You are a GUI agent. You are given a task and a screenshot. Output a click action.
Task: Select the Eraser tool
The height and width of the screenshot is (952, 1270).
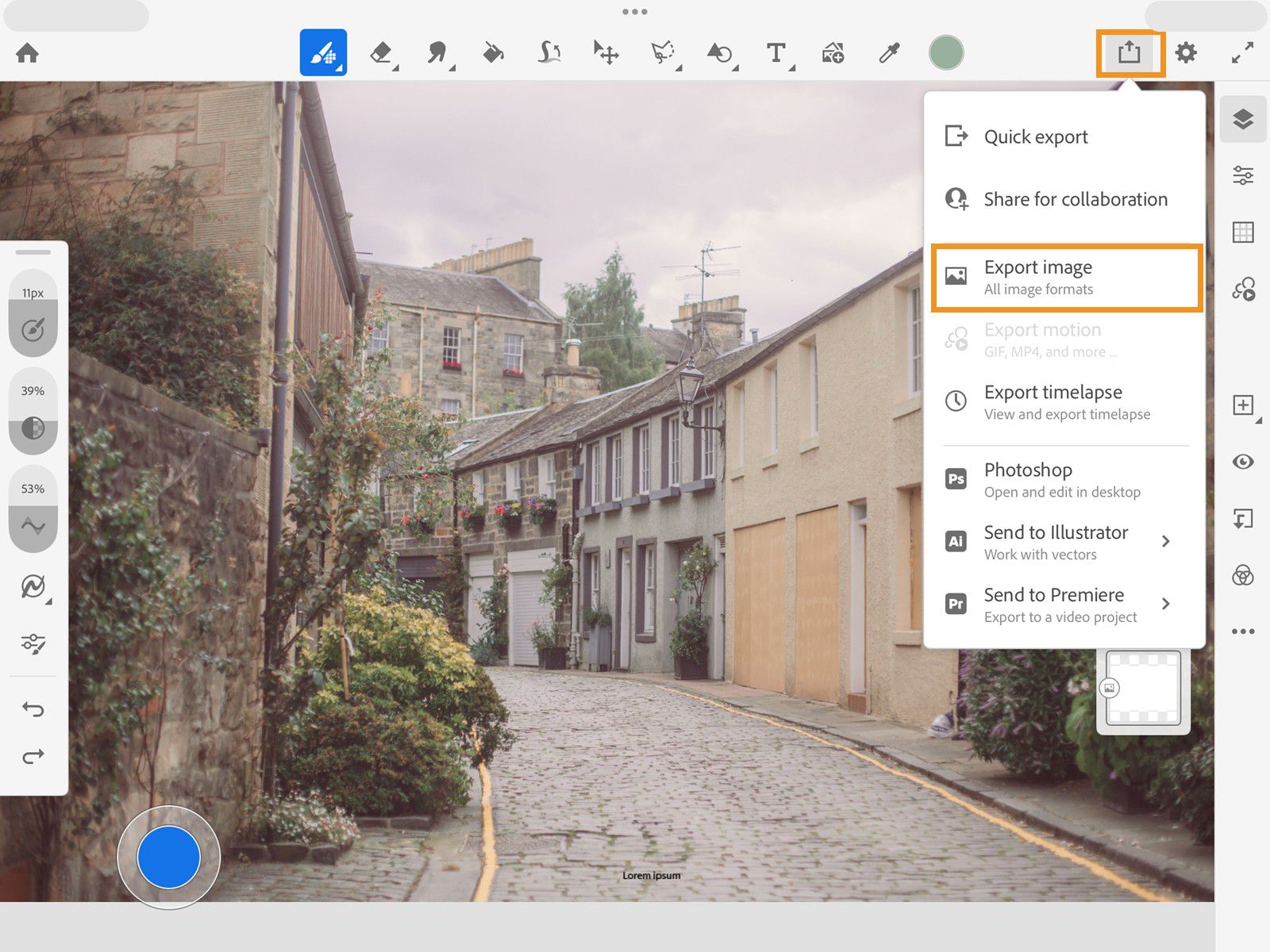pyautogui.click(x=382, y=53)
